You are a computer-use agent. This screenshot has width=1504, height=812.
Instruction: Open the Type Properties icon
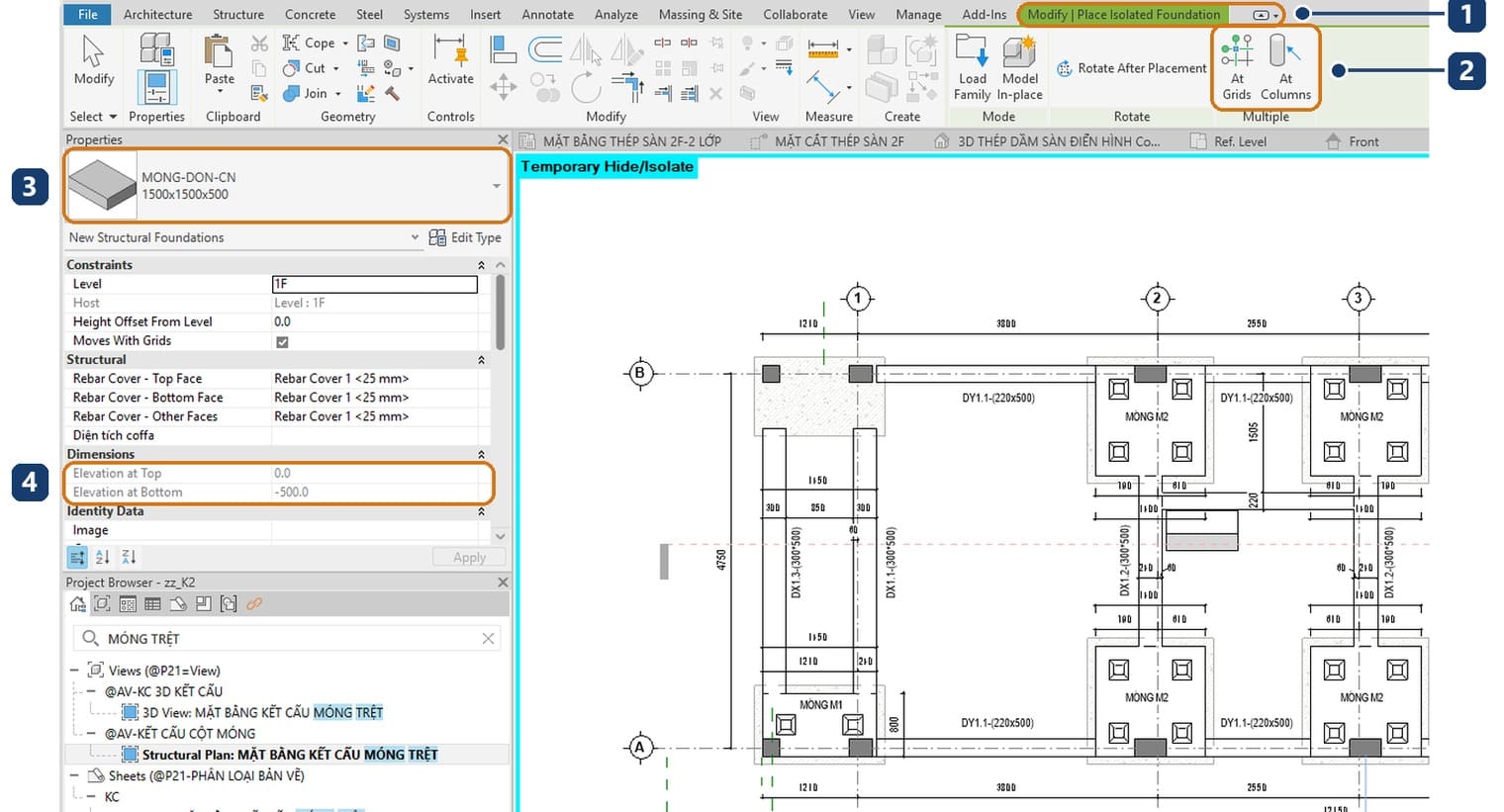[x=156, y=48]
